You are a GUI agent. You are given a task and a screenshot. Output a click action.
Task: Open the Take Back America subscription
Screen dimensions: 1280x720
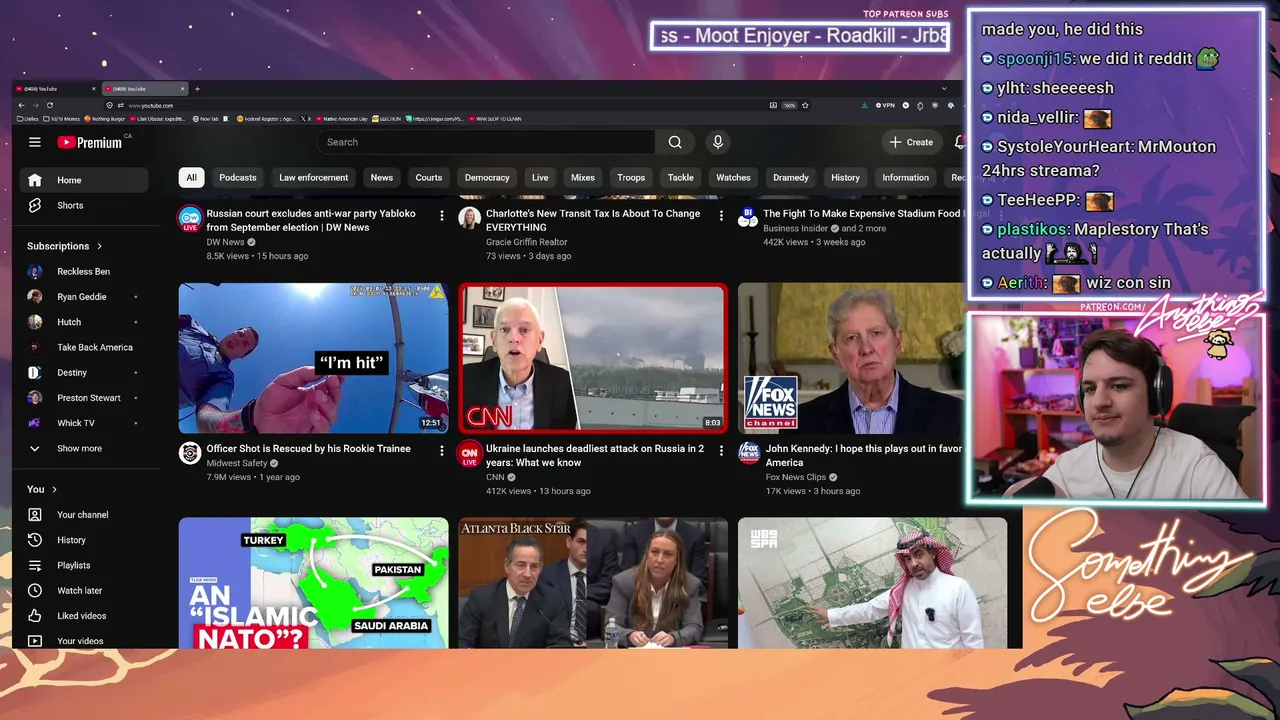(84, 347)
